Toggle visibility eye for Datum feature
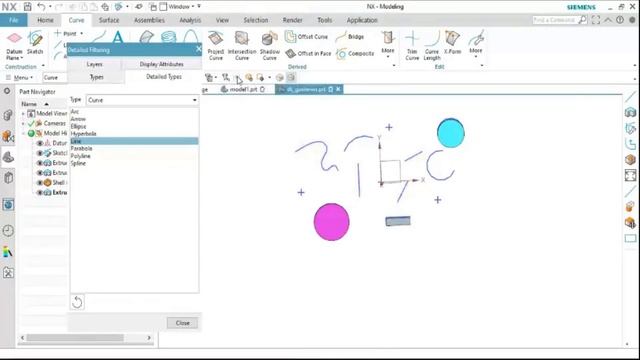This screenshot has height=360, width=640. 40,143
